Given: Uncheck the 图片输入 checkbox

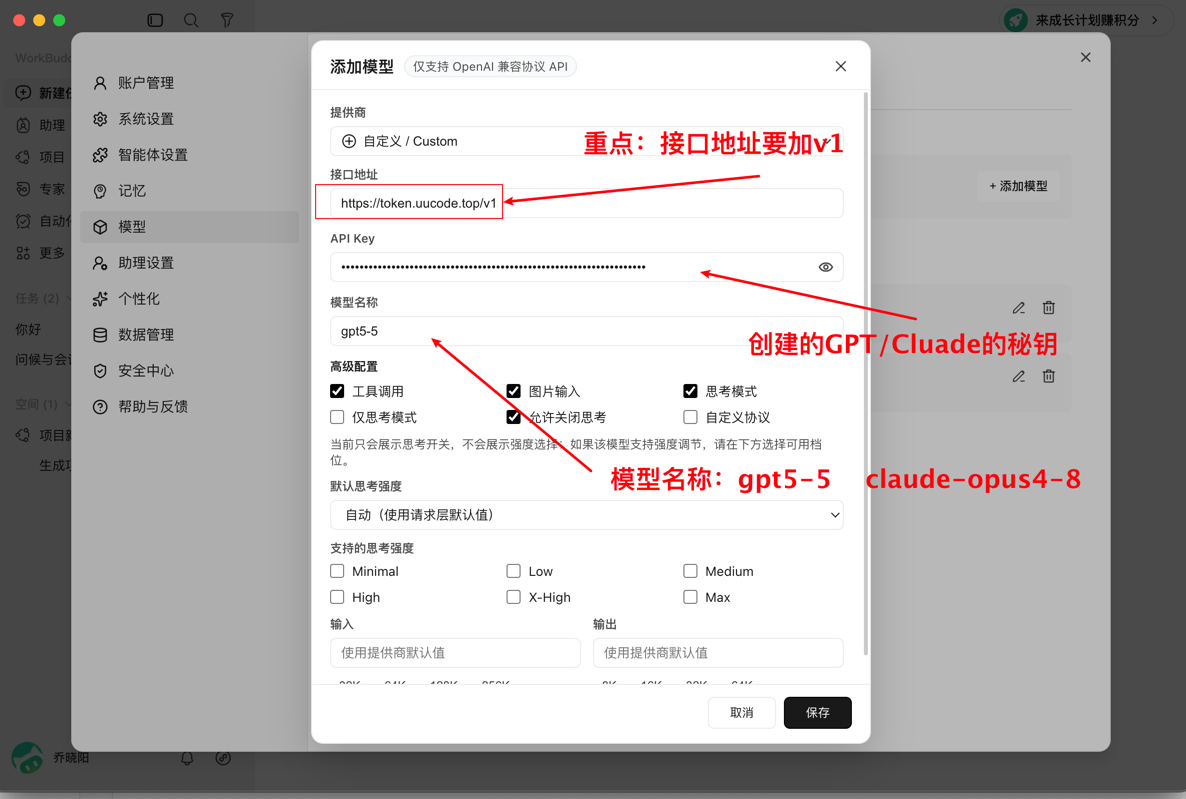Looking at the screenshot, I should coord(514,391).
